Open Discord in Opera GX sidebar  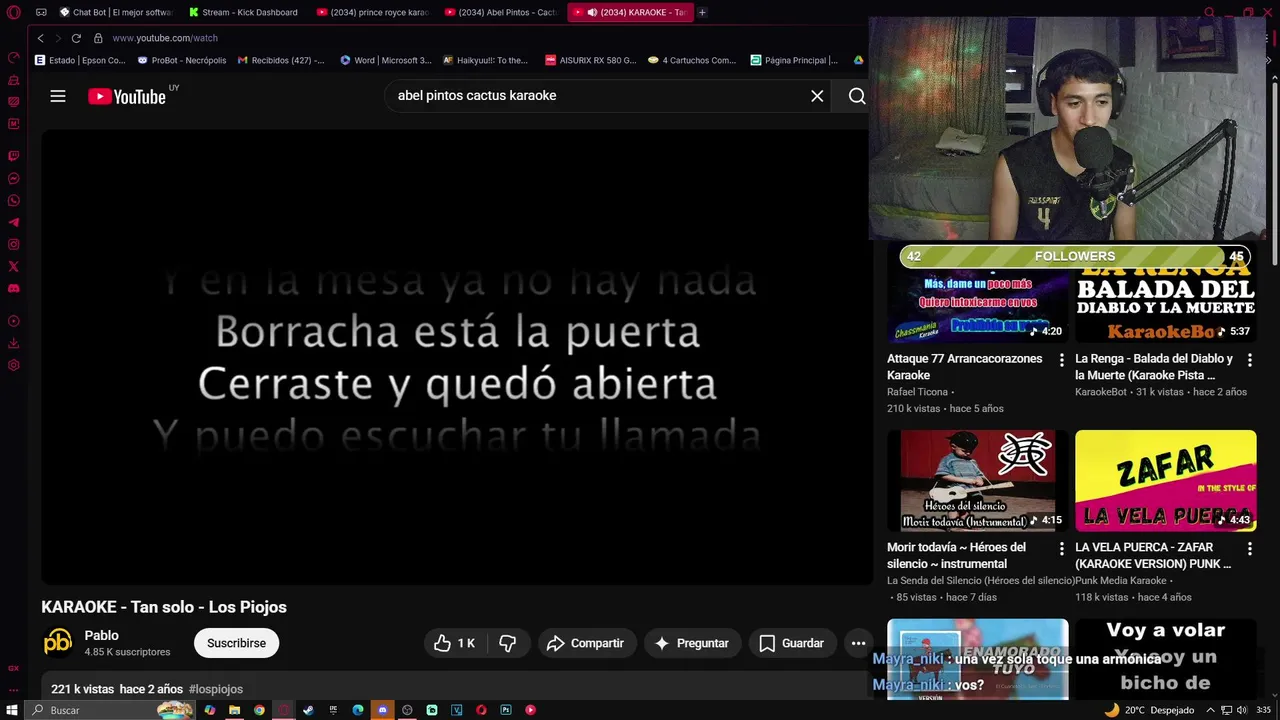point(13,289)
